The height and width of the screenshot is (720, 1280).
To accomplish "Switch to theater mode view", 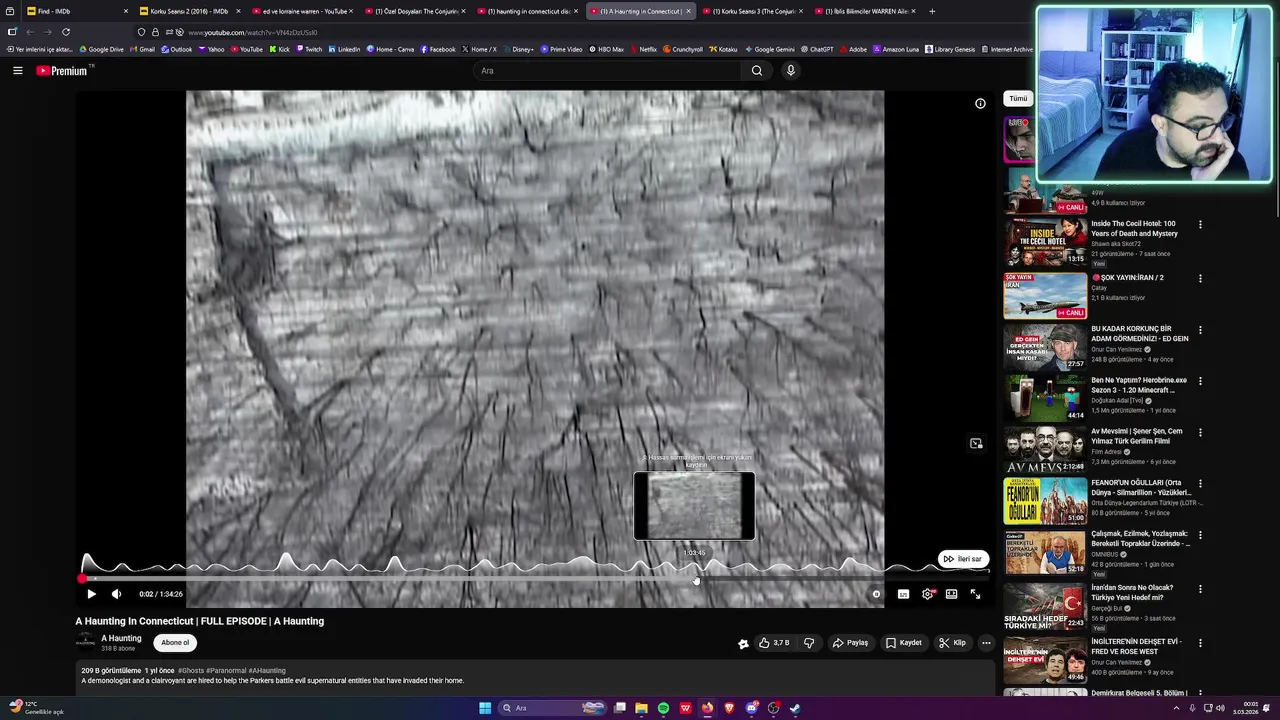I will [x=951, y=594].
